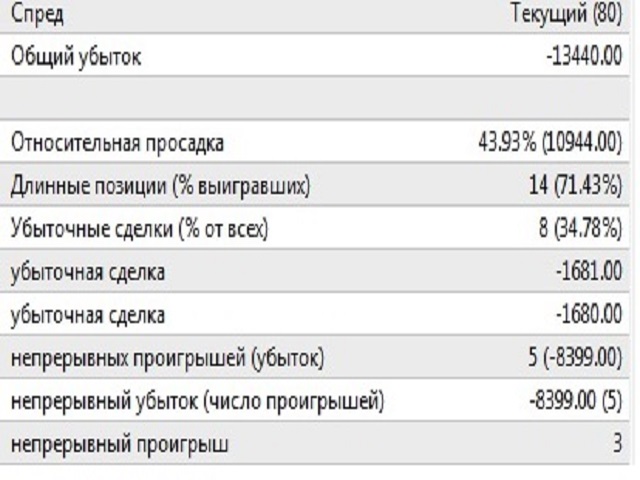Select the -1681.00 value

pos(589,271)
